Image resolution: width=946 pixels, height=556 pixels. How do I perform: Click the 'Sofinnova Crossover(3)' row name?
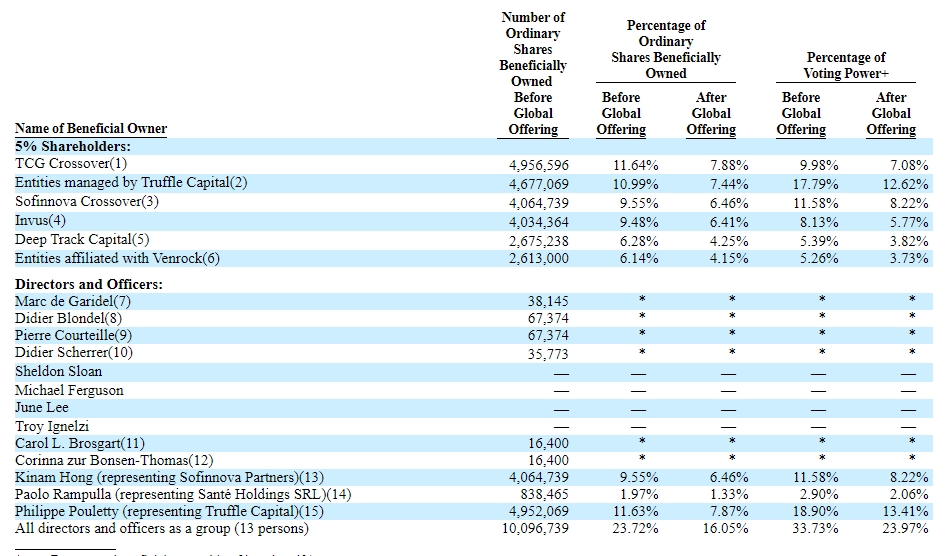coord(87,201)
